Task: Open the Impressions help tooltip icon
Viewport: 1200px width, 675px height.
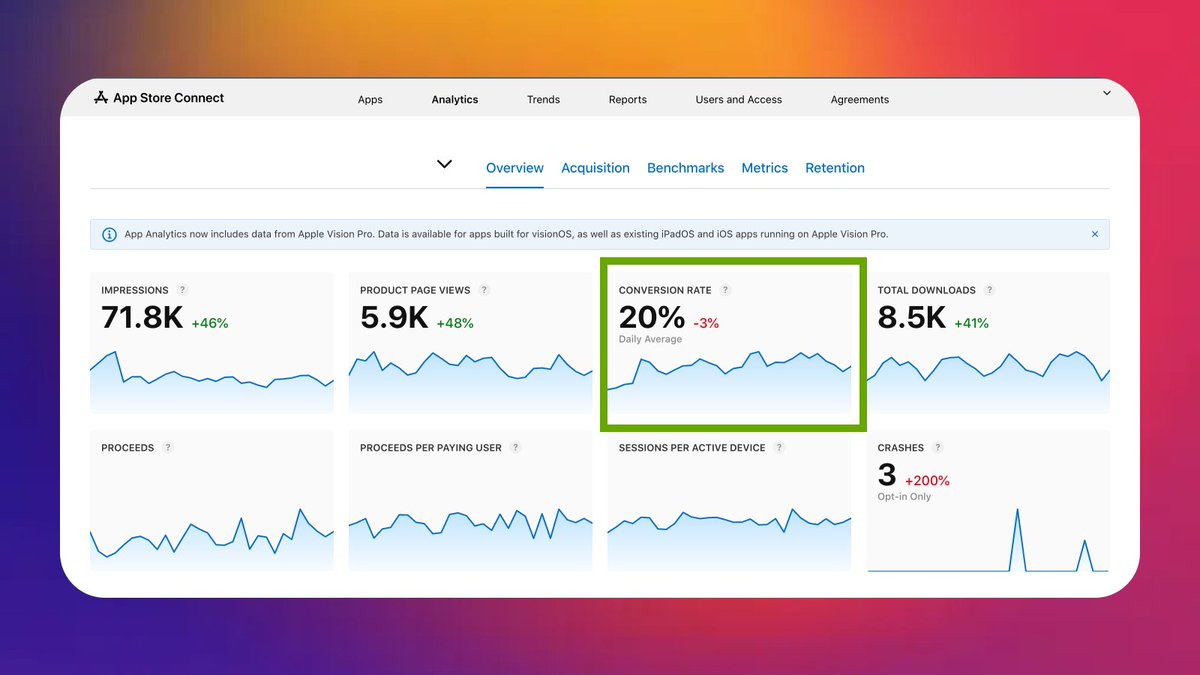Action: [182, 289]
